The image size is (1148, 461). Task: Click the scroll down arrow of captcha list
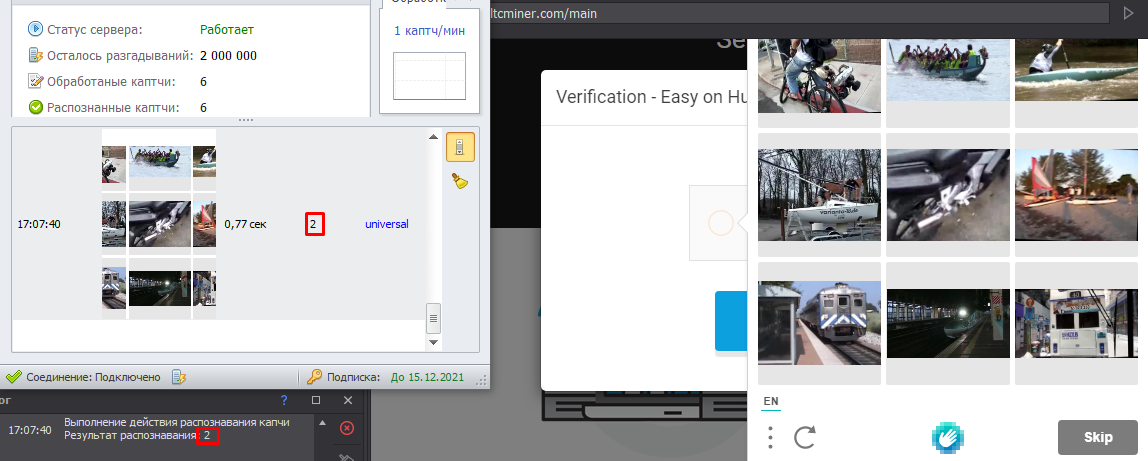pyautogui.click(x=433, y=342)
